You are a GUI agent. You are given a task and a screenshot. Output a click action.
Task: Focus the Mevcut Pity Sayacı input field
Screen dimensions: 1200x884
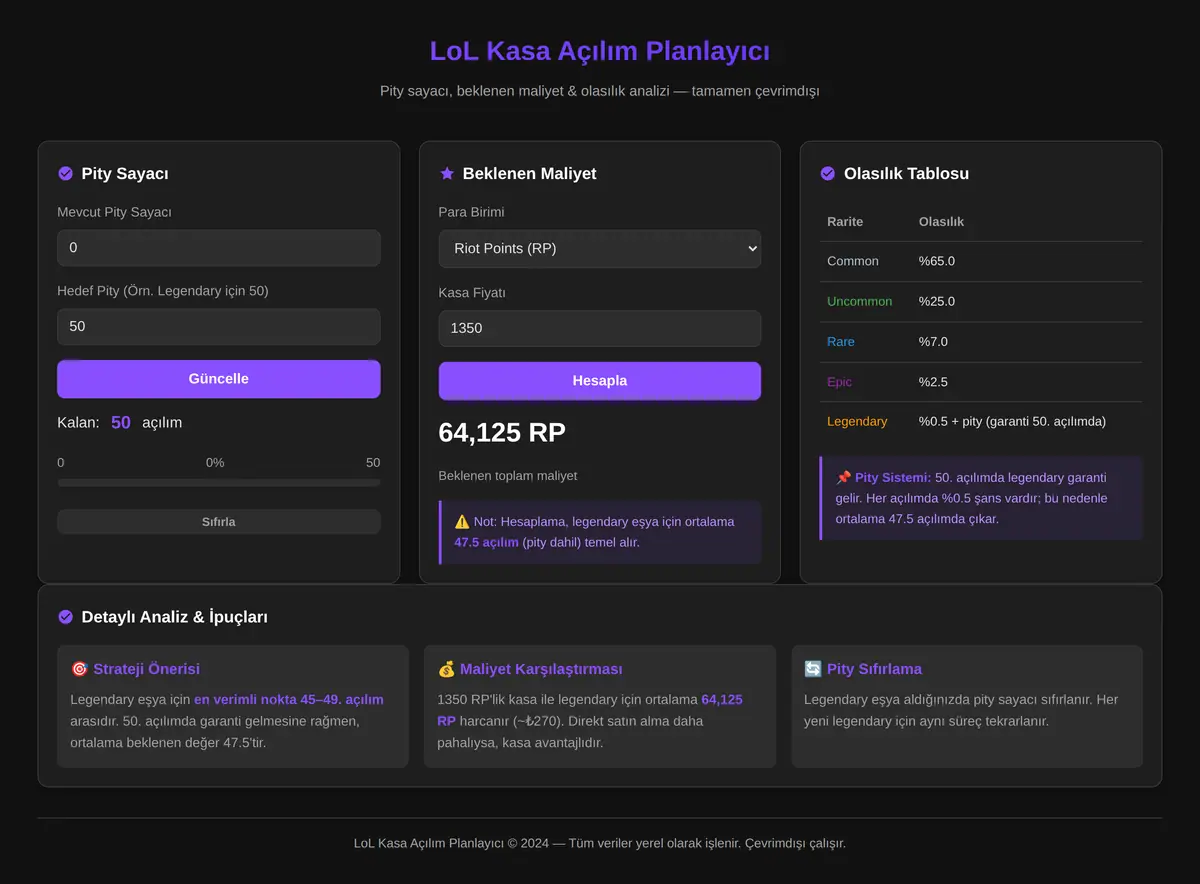coord(219,248)
